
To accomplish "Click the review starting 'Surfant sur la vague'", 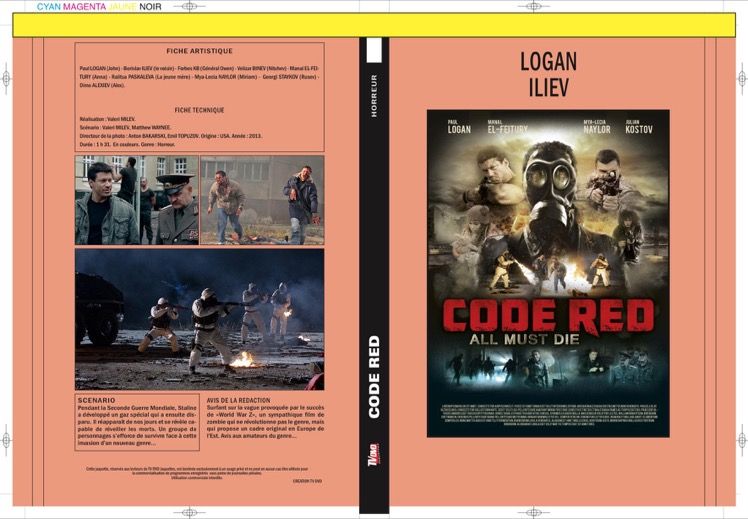I will (x=265, y=422).
